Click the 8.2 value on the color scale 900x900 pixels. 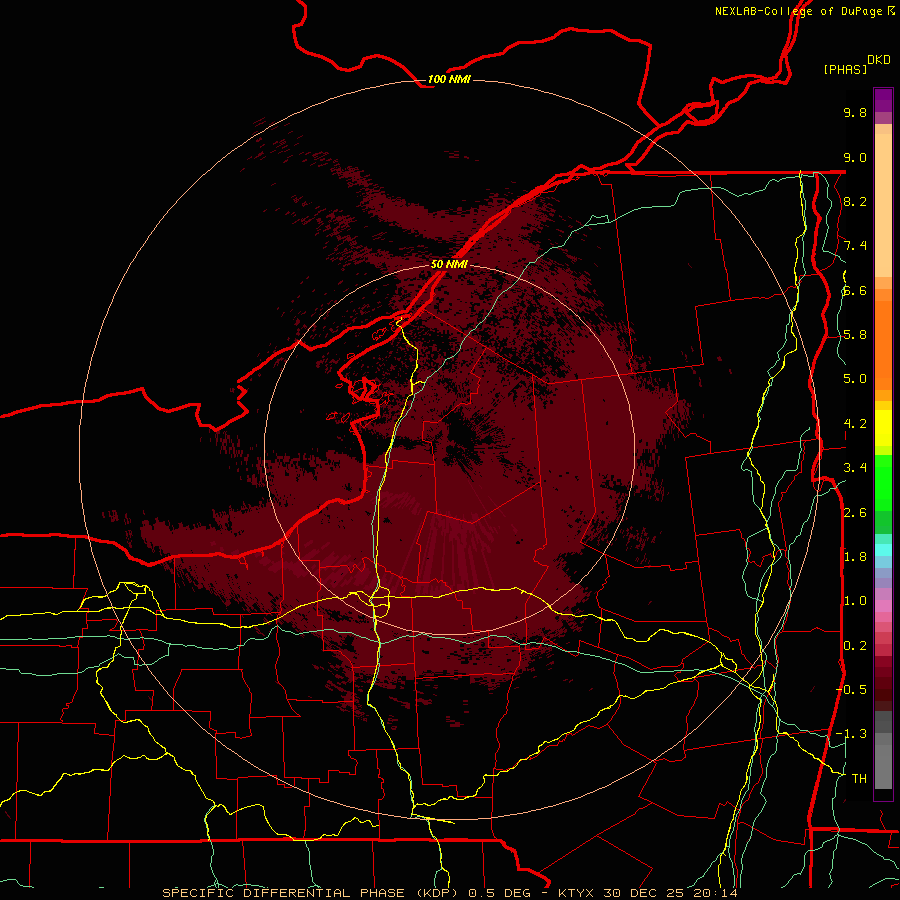pos(855,201)
